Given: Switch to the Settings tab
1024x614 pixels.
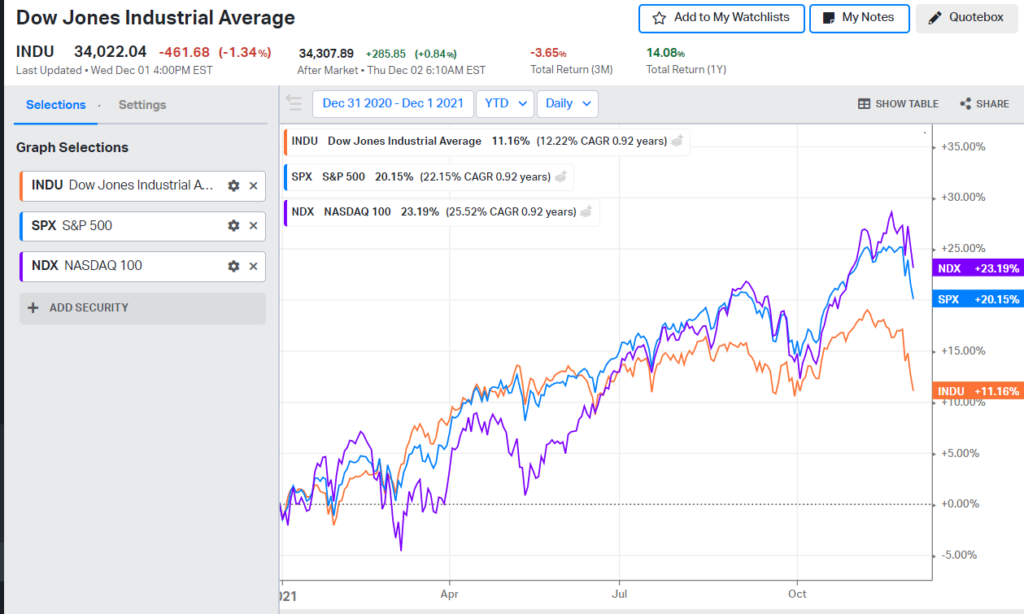Looking at the screenshot, I should point(142,105).
